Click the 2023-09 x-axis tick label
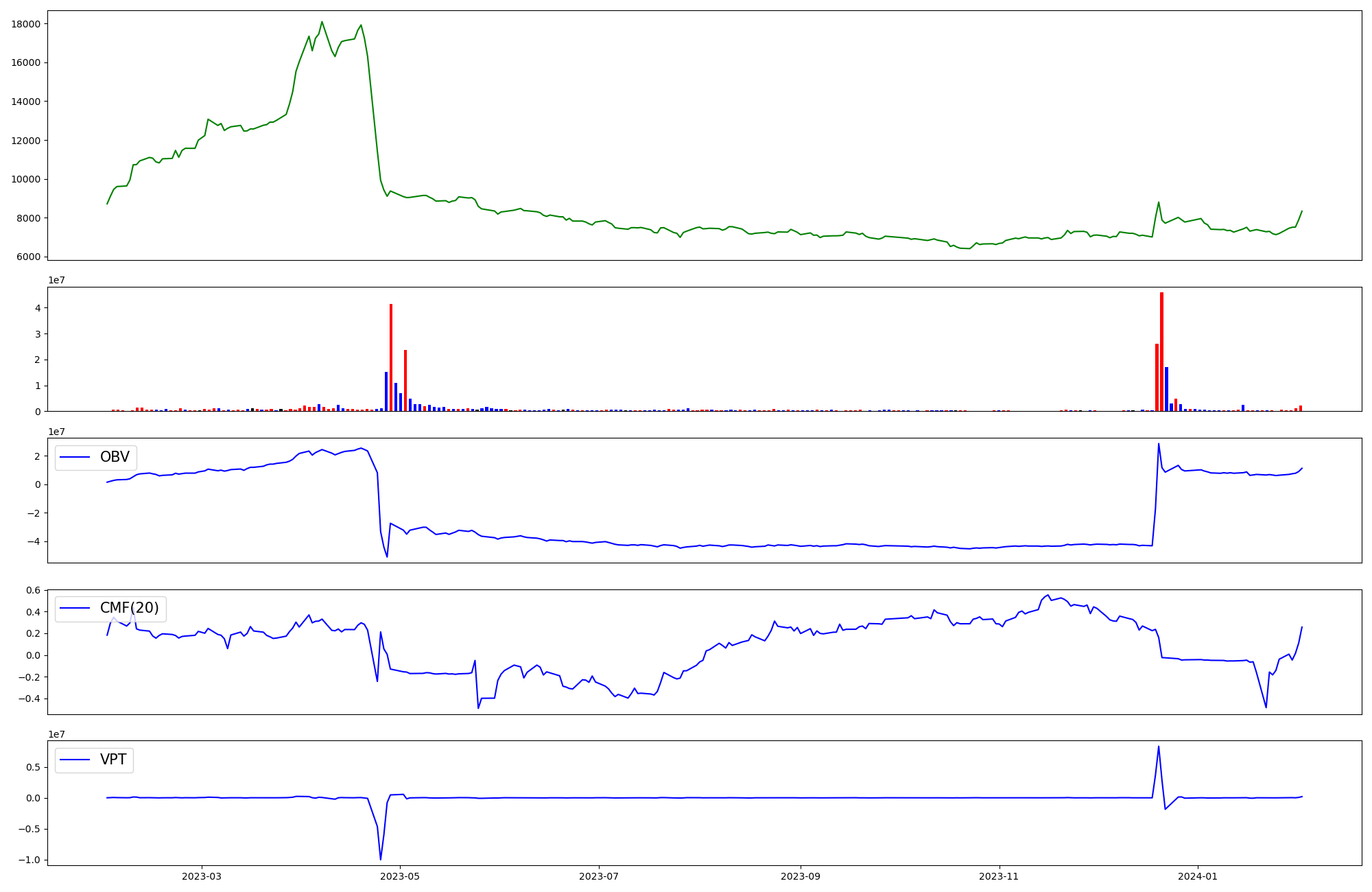The height and width of the screenshot is (892, 1372). (801, 876)
